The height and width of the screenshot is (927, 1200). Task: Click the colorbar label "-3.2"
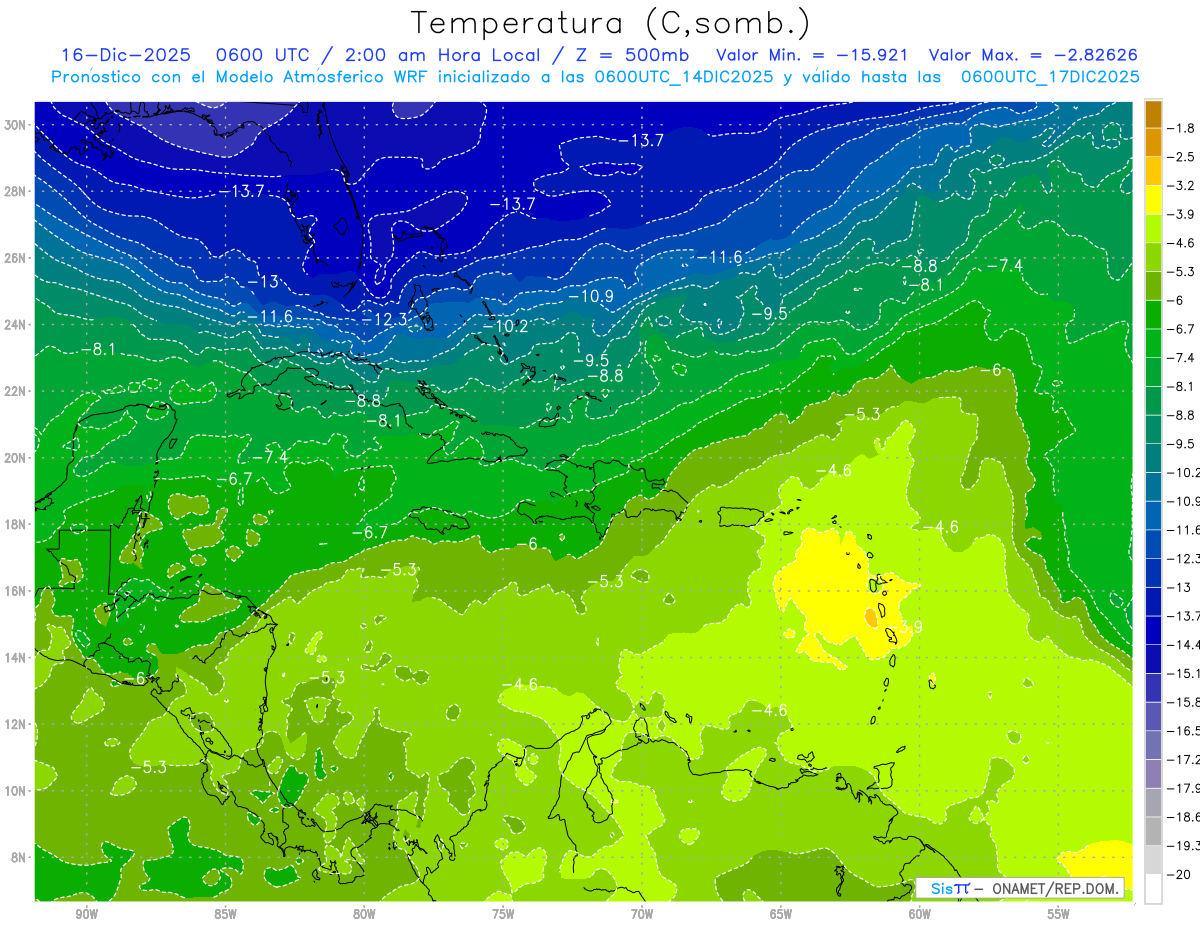1181,186
